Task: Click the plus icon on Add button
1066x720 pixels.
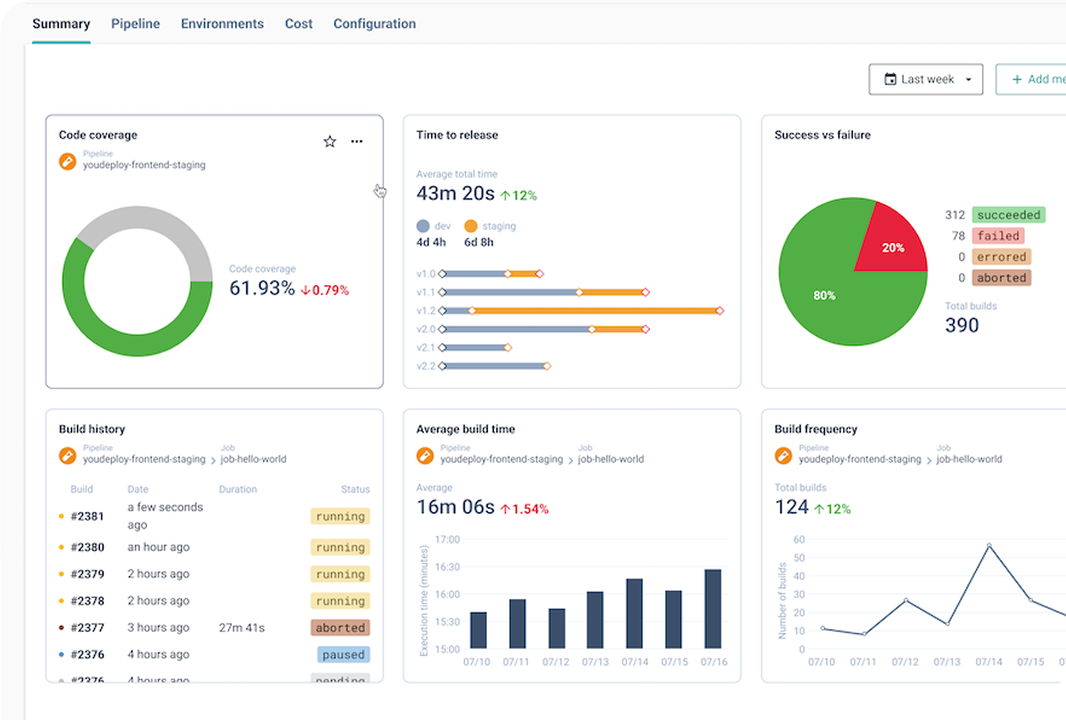Action: (x=1017, y=80)
